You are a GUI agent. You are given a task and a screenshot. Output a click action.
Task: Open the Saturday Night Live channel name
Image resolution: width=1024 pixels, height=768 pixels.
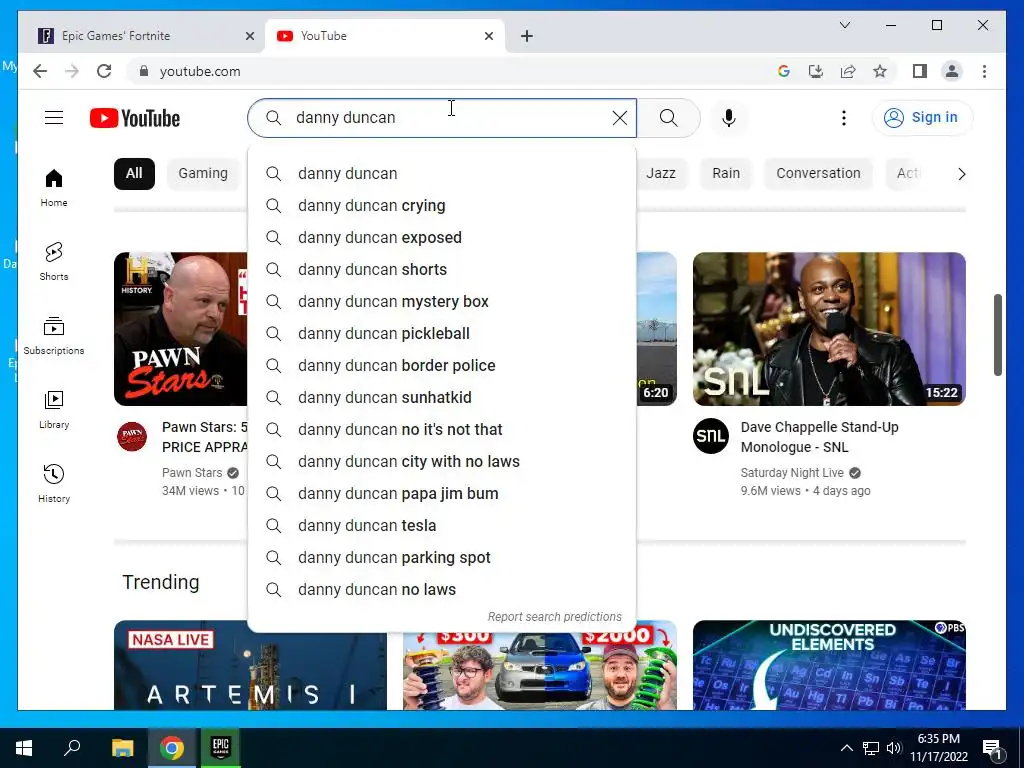pos(792,473)
